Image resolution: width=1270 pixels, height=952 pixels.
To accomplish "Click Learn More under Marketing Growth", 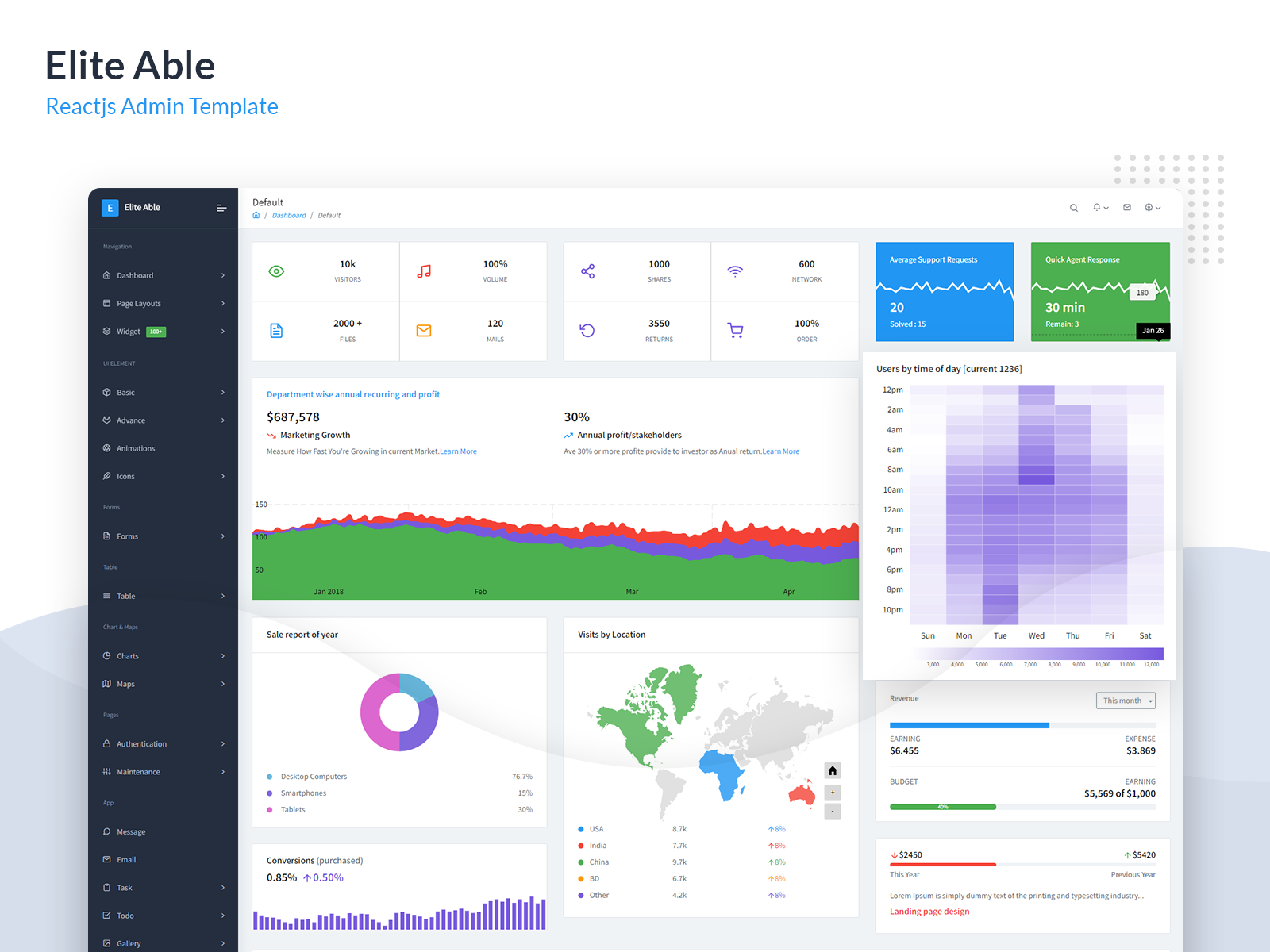I will click(459, 451).
